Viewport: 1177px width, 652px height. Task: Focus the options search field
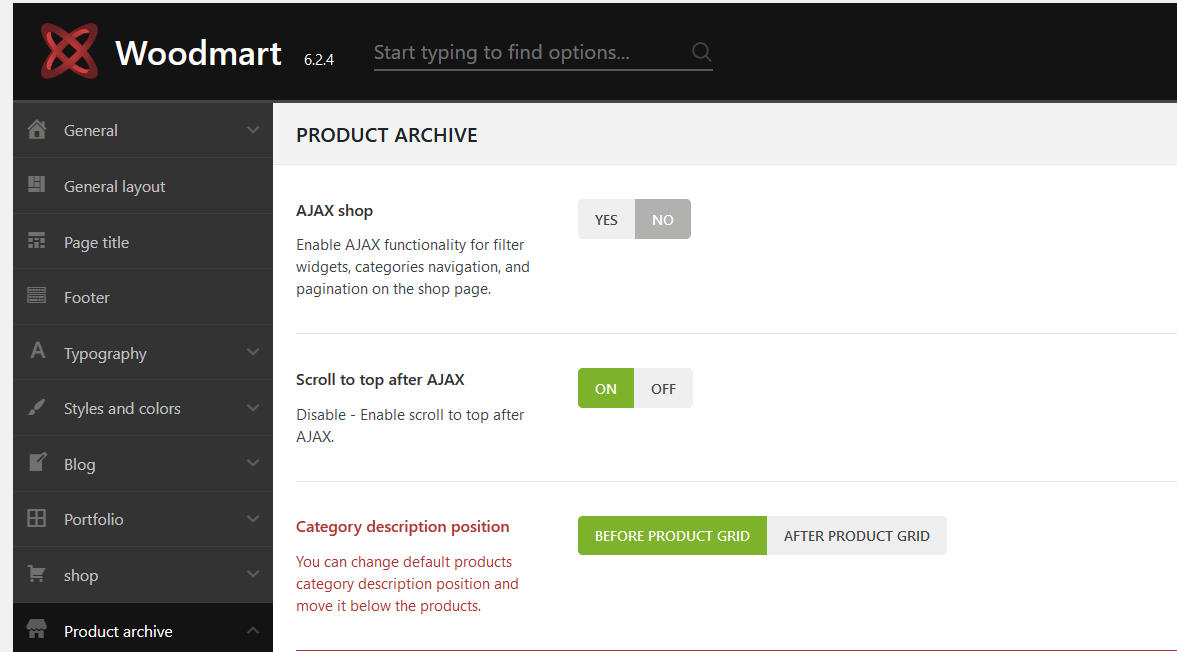click(528, 53)
